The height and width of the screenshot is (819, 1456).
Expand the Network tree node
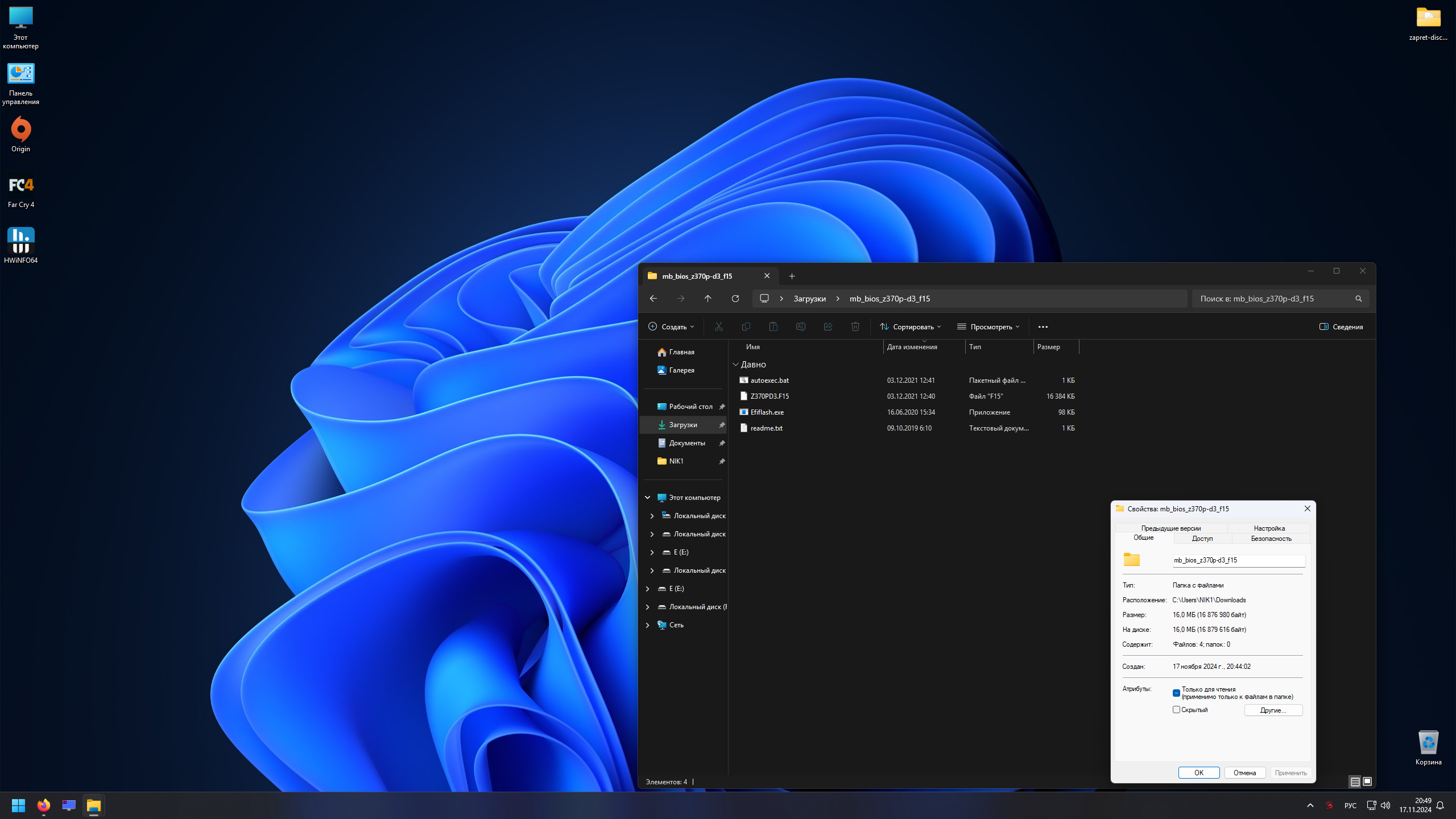pos(647,625)
